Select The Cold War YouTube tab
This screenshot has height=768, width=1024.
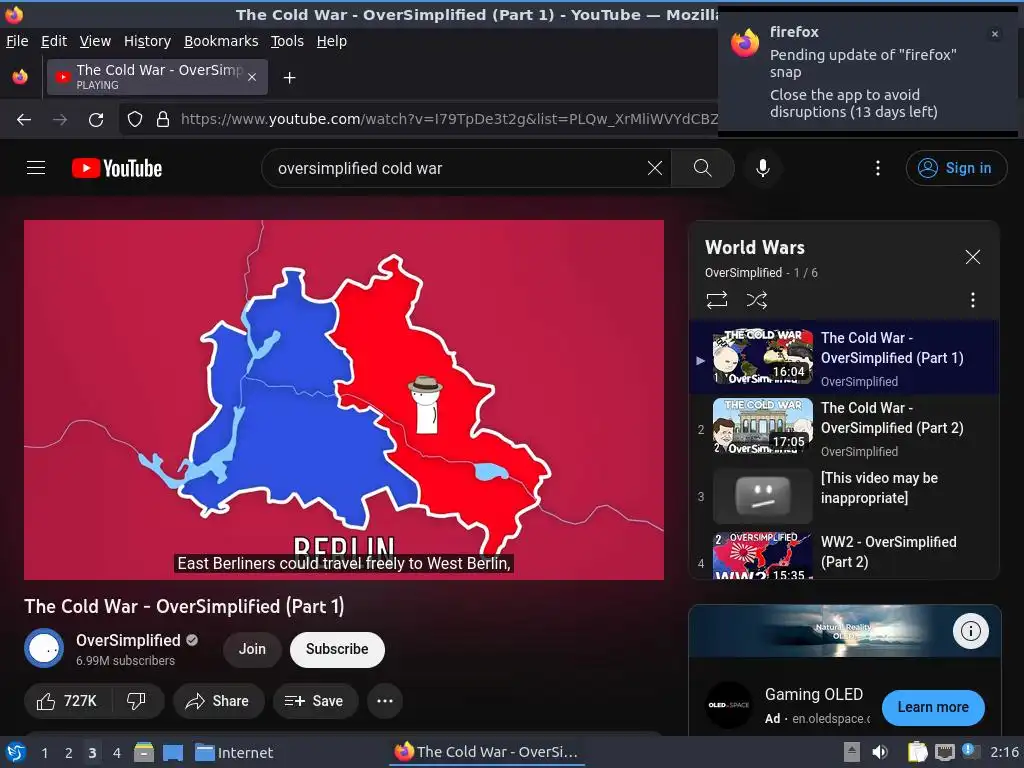coord(157,77)
